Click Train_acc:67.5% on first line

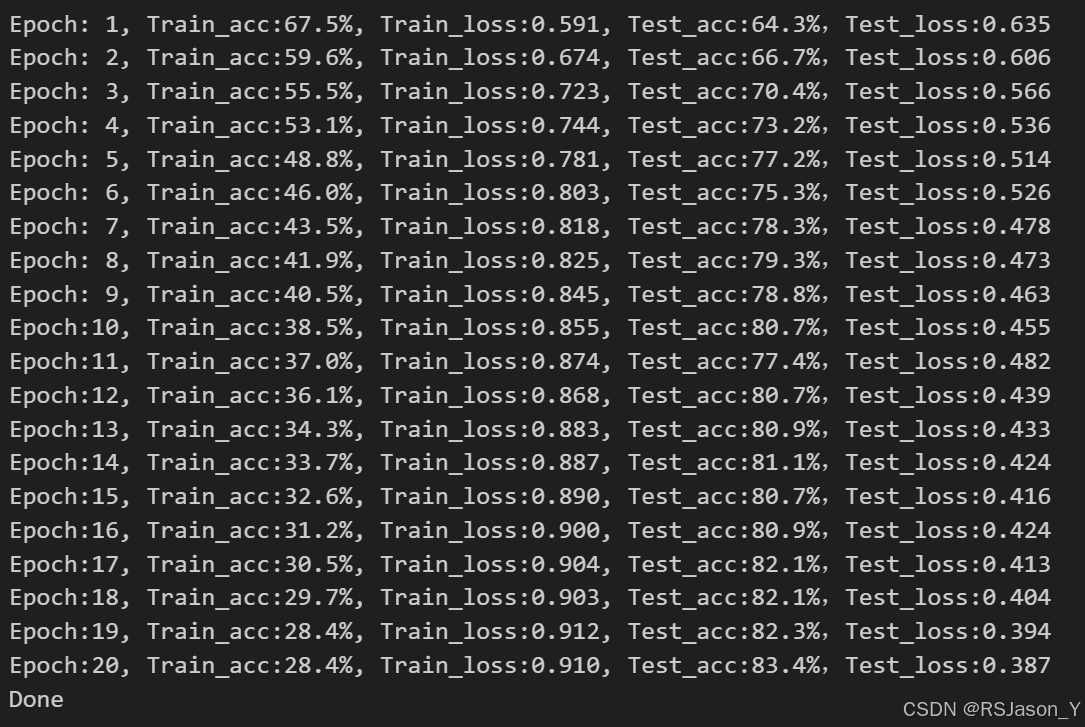pos(250,25)
